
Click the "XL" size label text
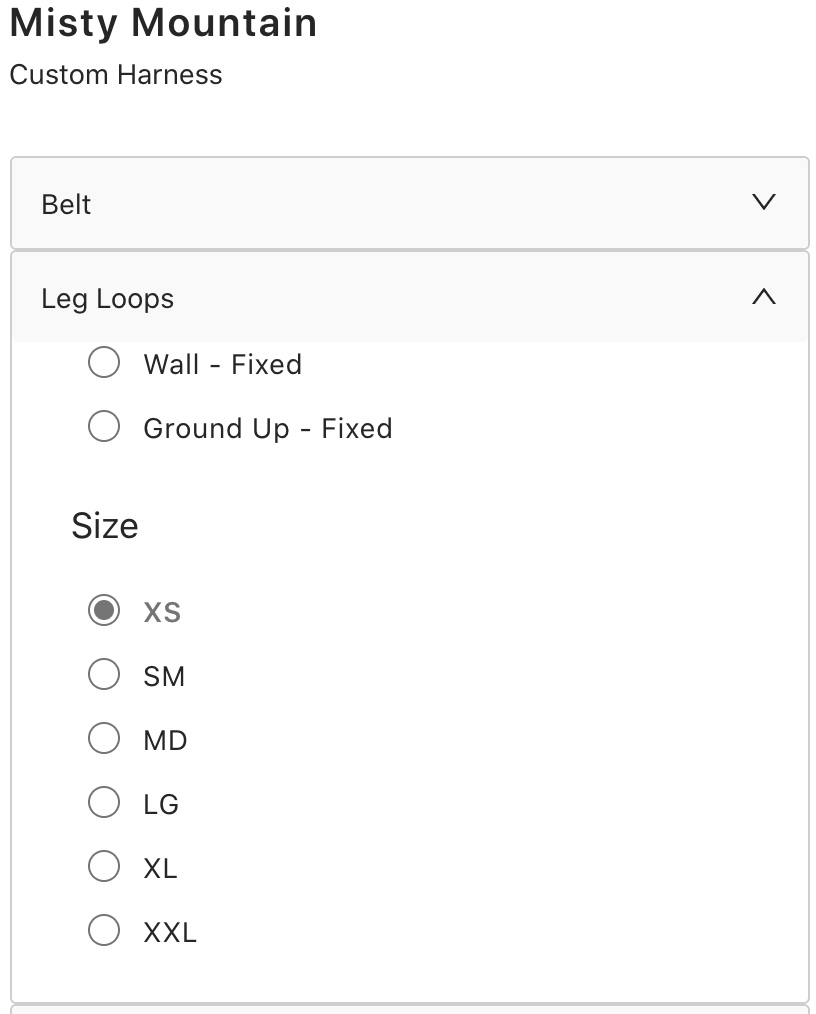(160, 868)
